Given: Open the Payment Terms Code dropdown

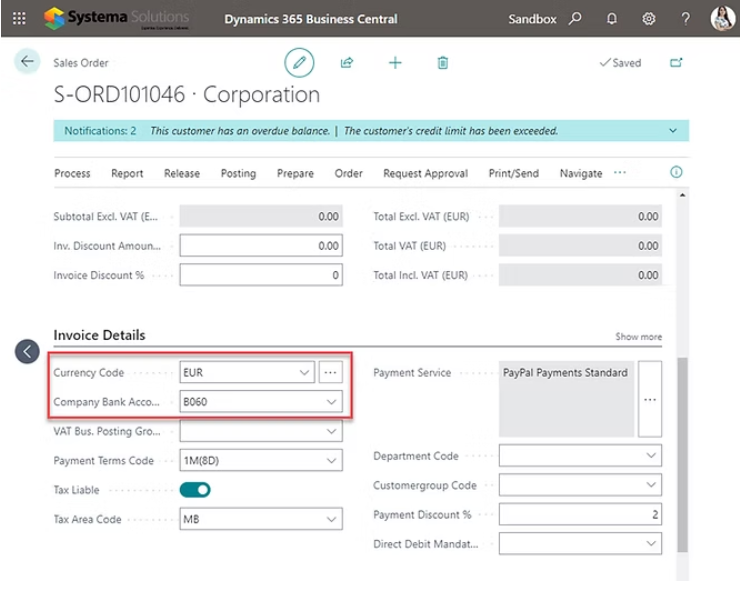Looking at the screenshot, I should click(331, 461).
